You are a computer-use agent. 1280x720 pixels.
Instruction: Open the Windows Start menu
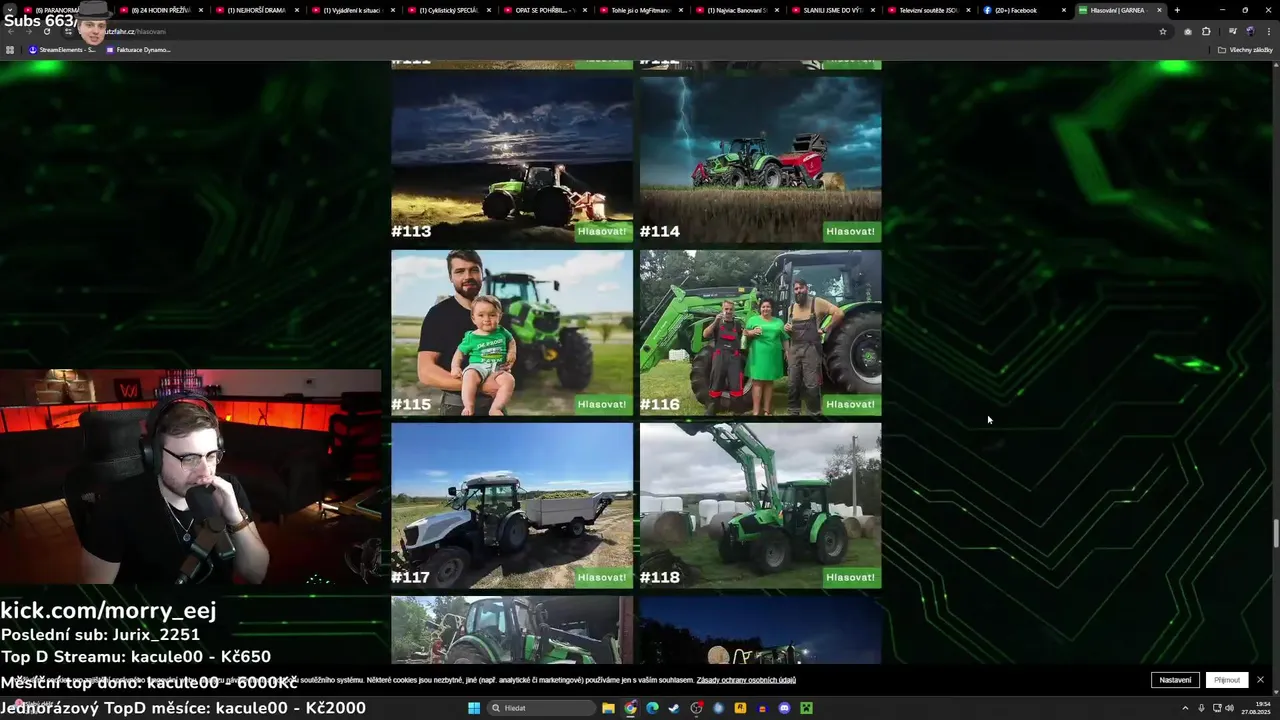click(x=474, y=708)
